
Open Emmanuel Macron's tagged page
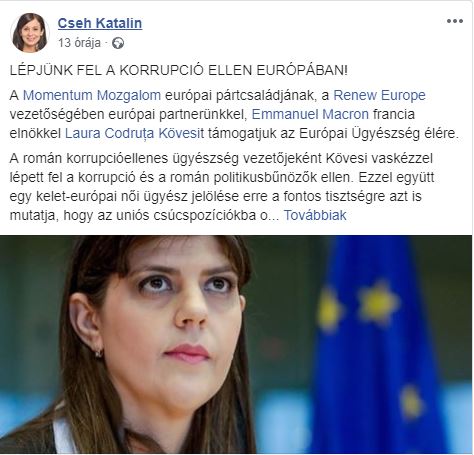click(x=310, y=114)
